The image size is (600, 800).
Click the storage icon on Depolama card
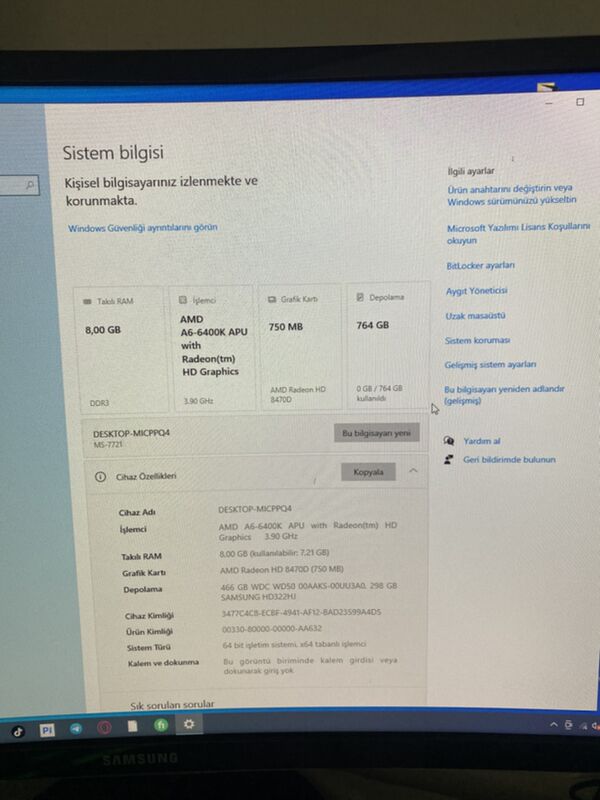coord(360,297)
